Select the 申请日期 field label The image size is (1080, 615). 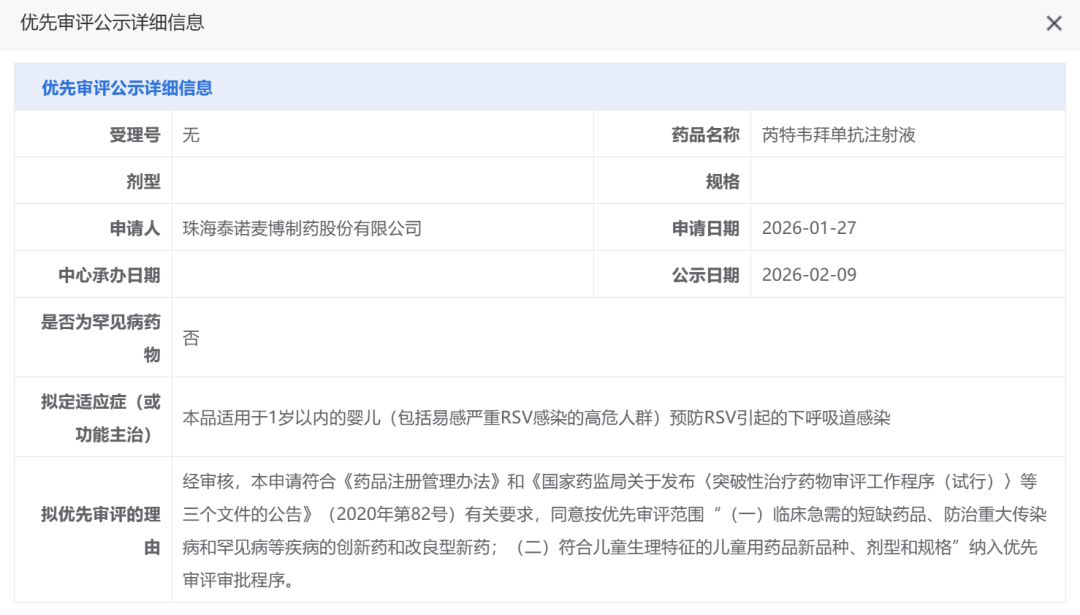tap(705, 228)
